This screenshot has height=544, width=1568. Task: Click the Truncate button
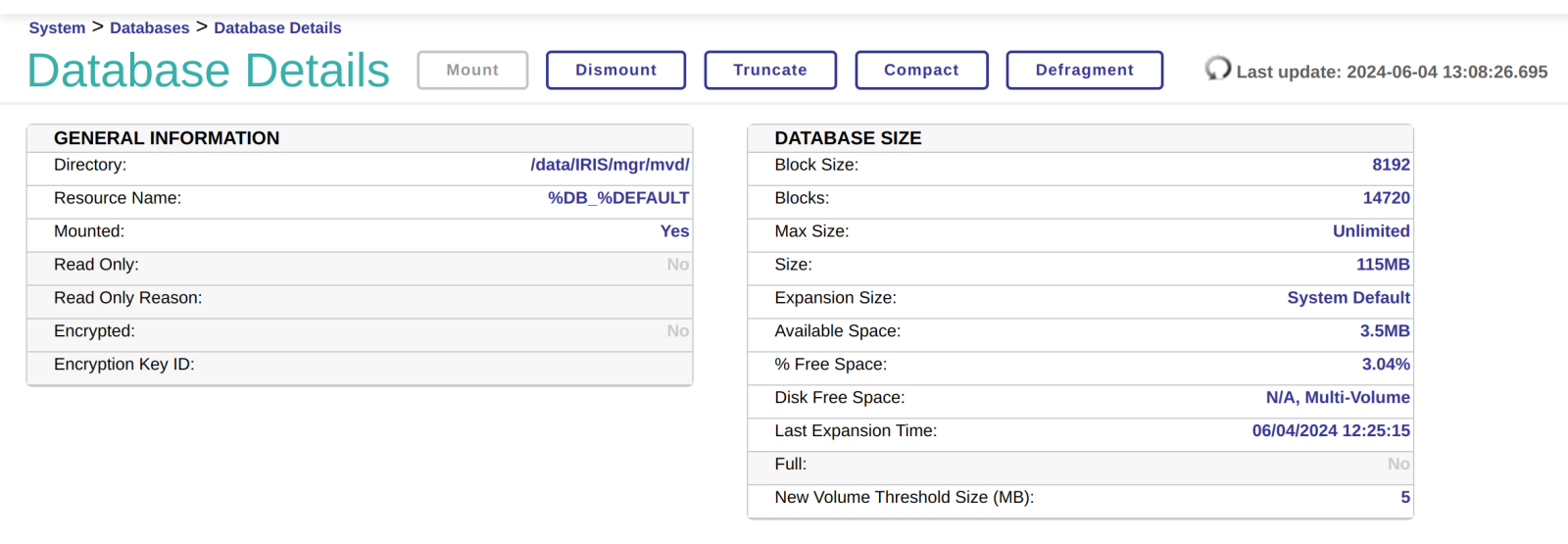(770, 71)
